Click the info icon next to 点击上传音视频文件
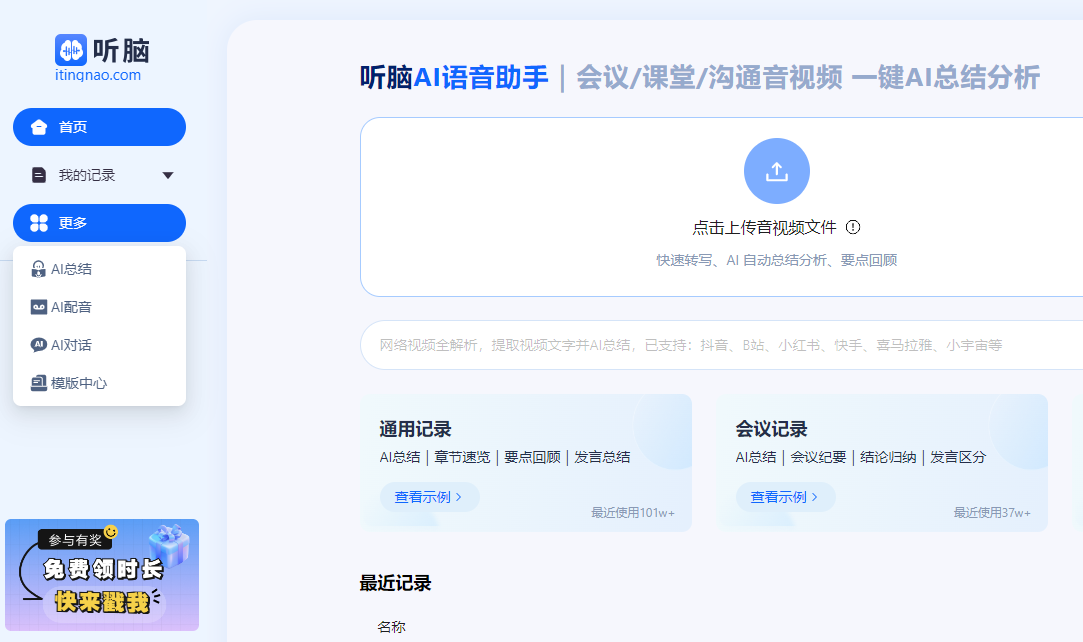This screenshot has height=642, width=1083. tap(853, 227)
